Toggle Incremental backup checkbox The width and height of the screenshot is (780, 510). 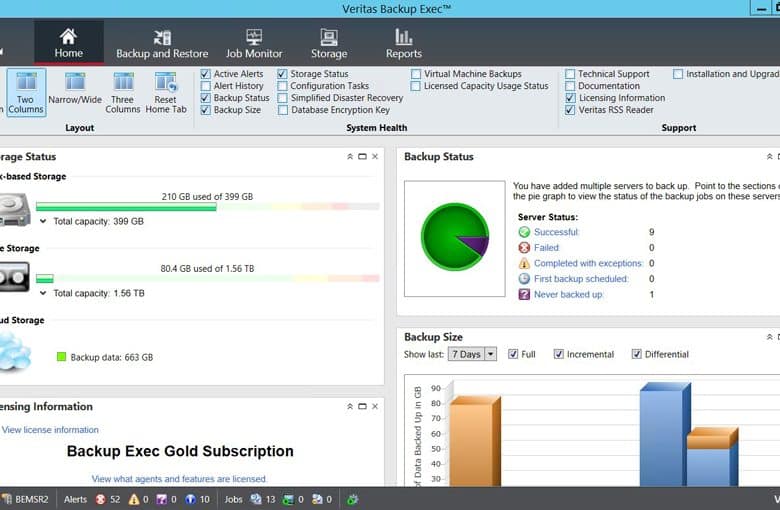click(559, 354)
